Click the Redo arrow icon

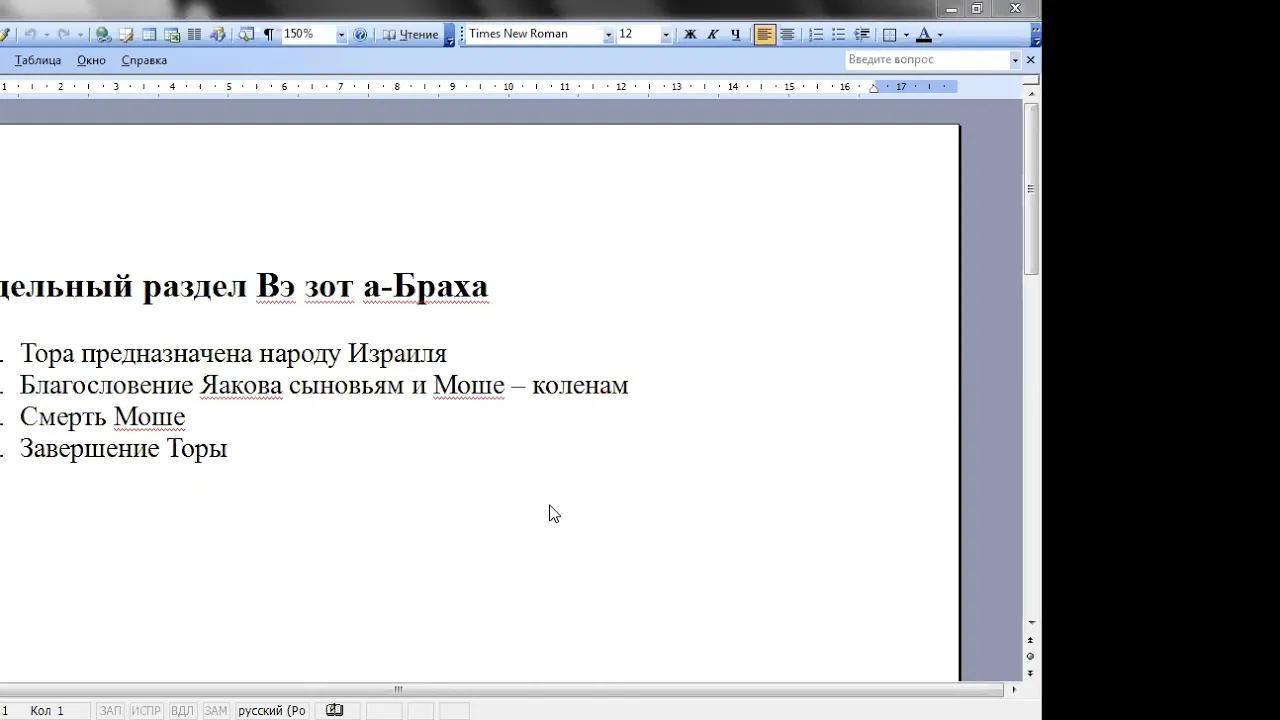(x=63, y=34)
